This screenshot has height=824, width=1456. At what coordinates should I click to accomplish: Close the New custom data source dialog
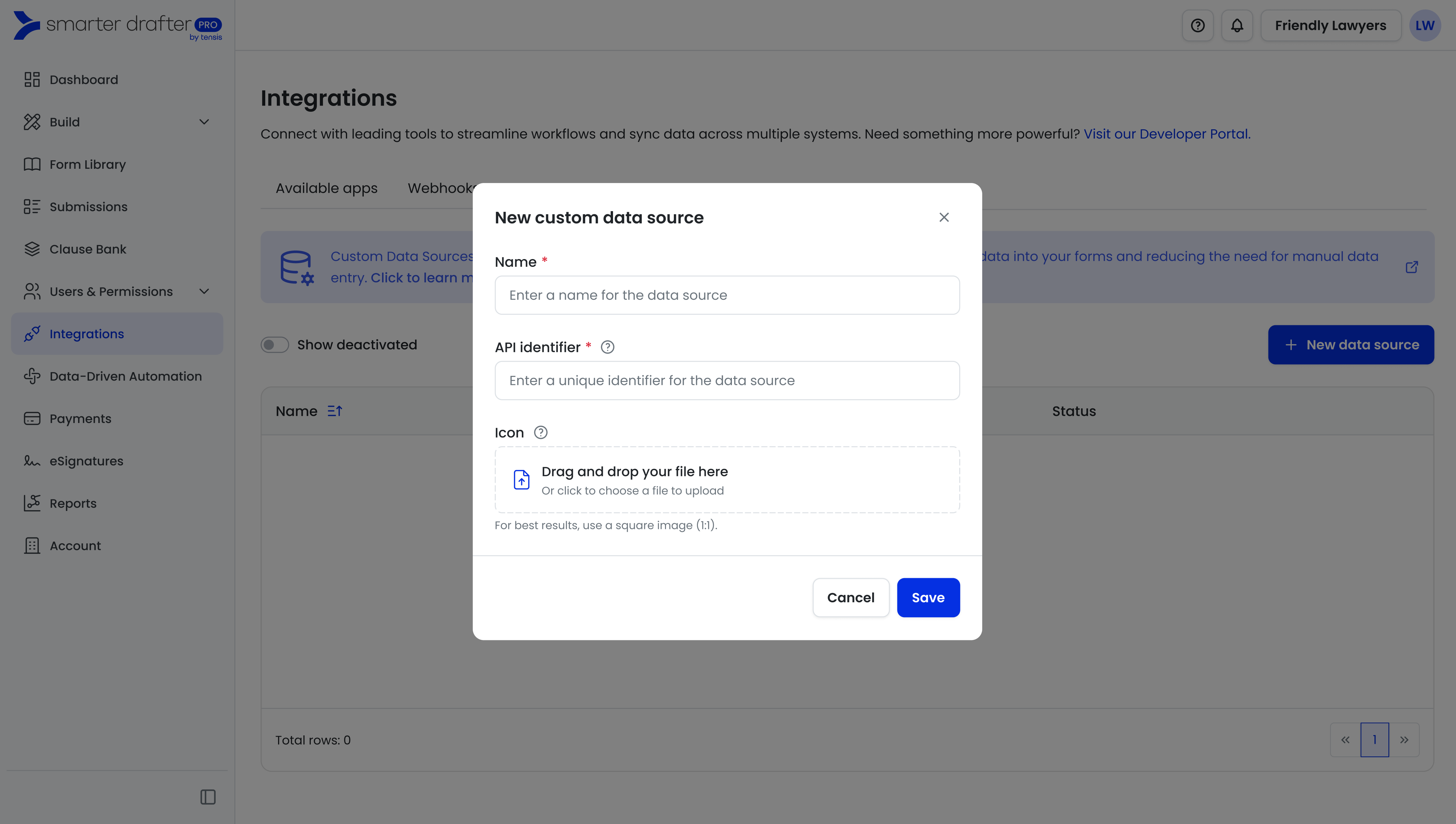(x=944, y=217)
